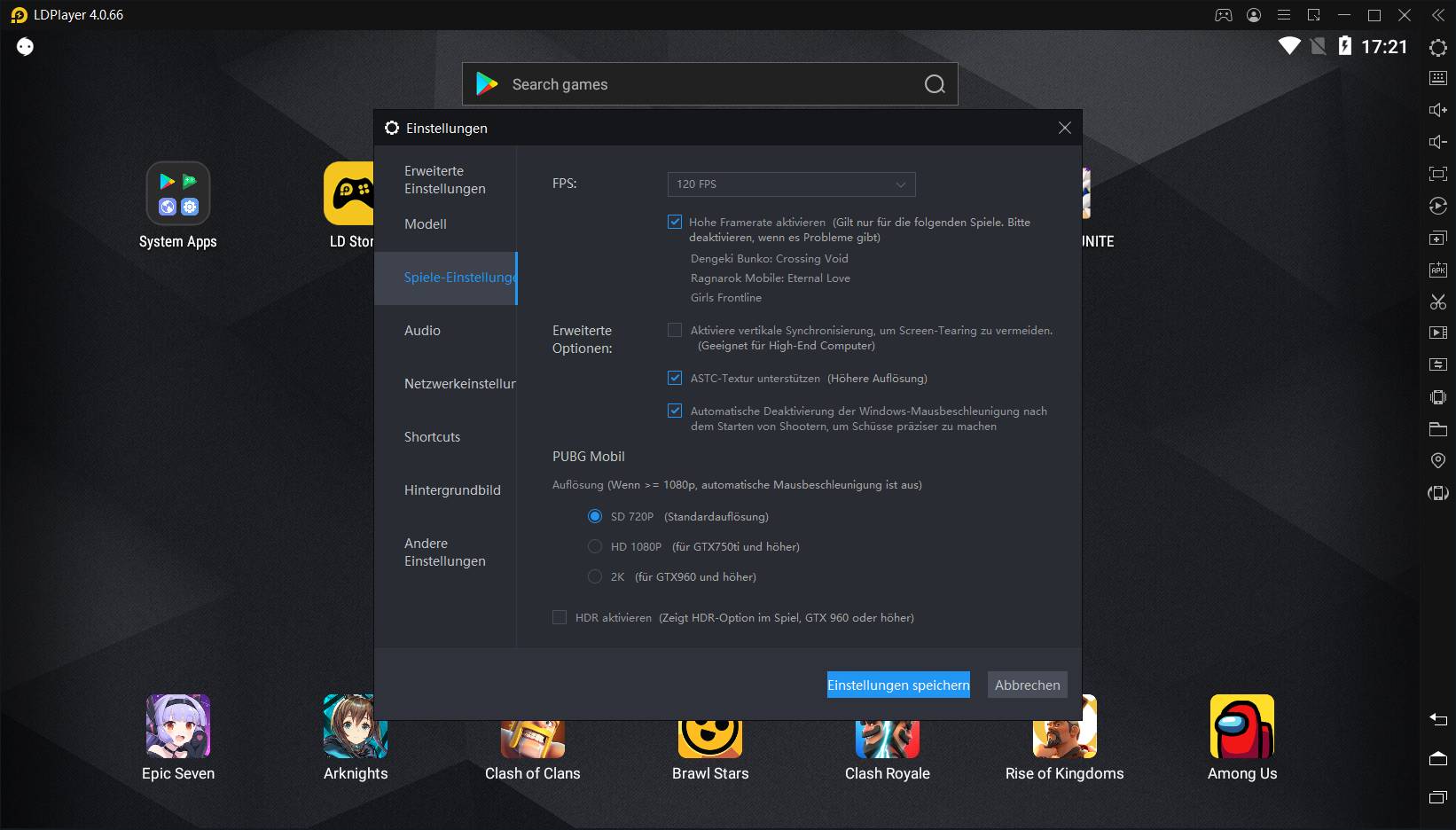
Task: Open keyboard mapping icon in sidebar
Action: tap(1438, 78)
